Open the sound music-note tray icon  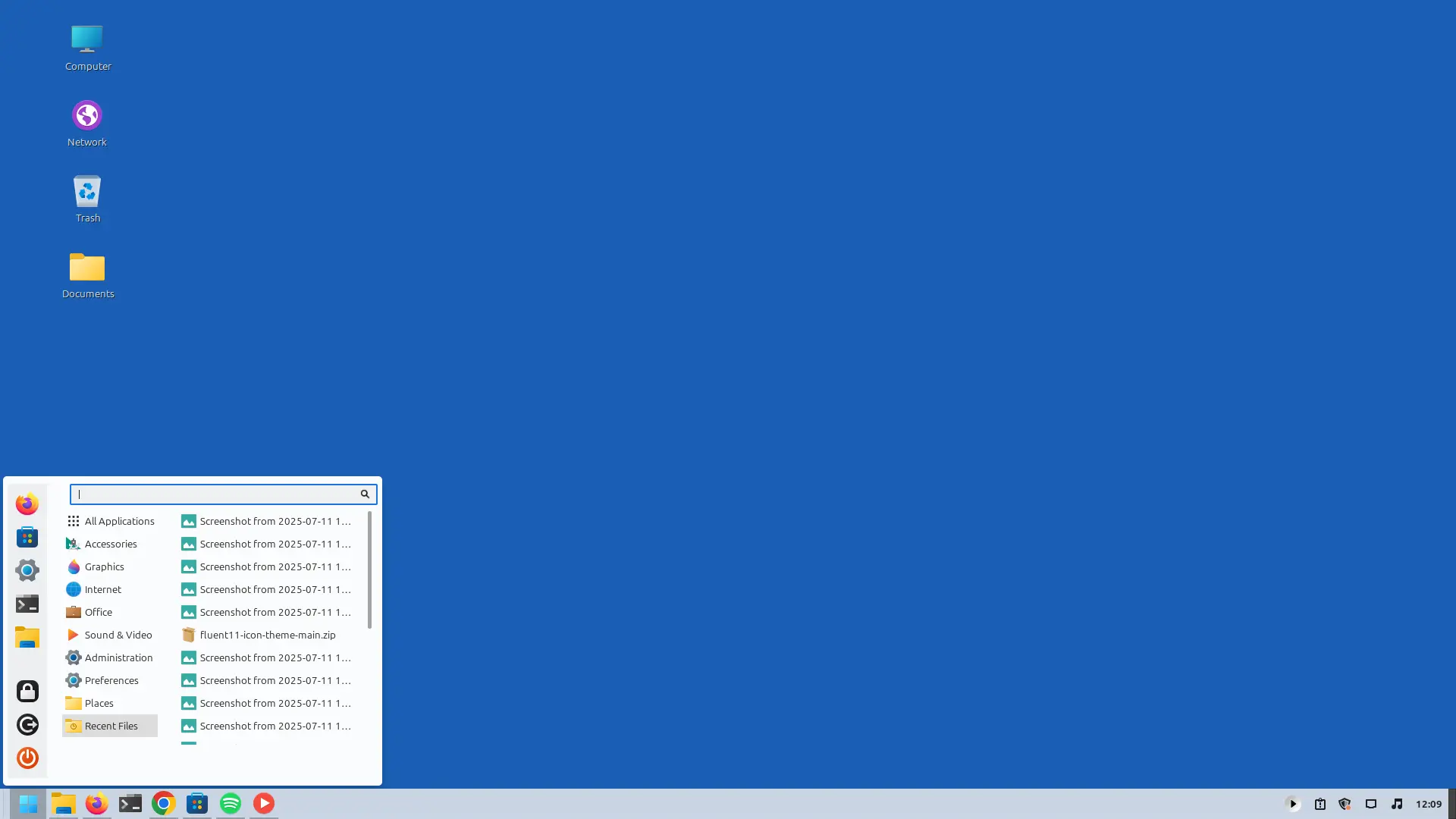point(1397,805)
